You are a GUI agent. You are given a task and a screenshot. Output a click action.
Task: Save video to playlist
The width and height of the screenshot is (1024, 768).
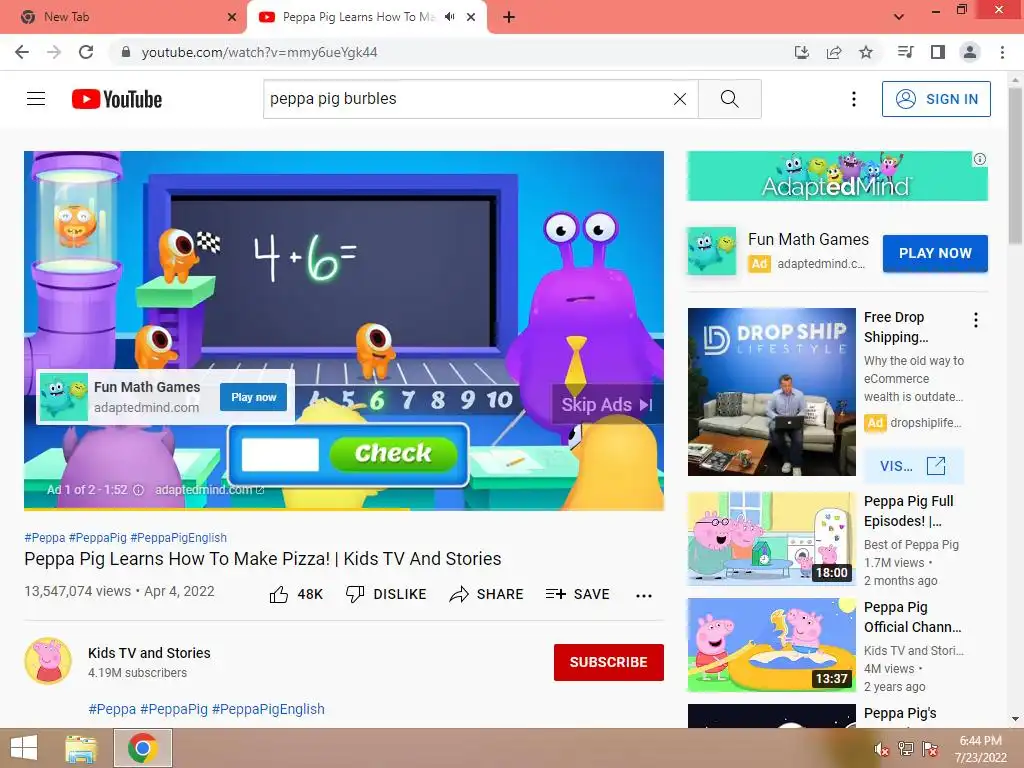click(578, 594)
